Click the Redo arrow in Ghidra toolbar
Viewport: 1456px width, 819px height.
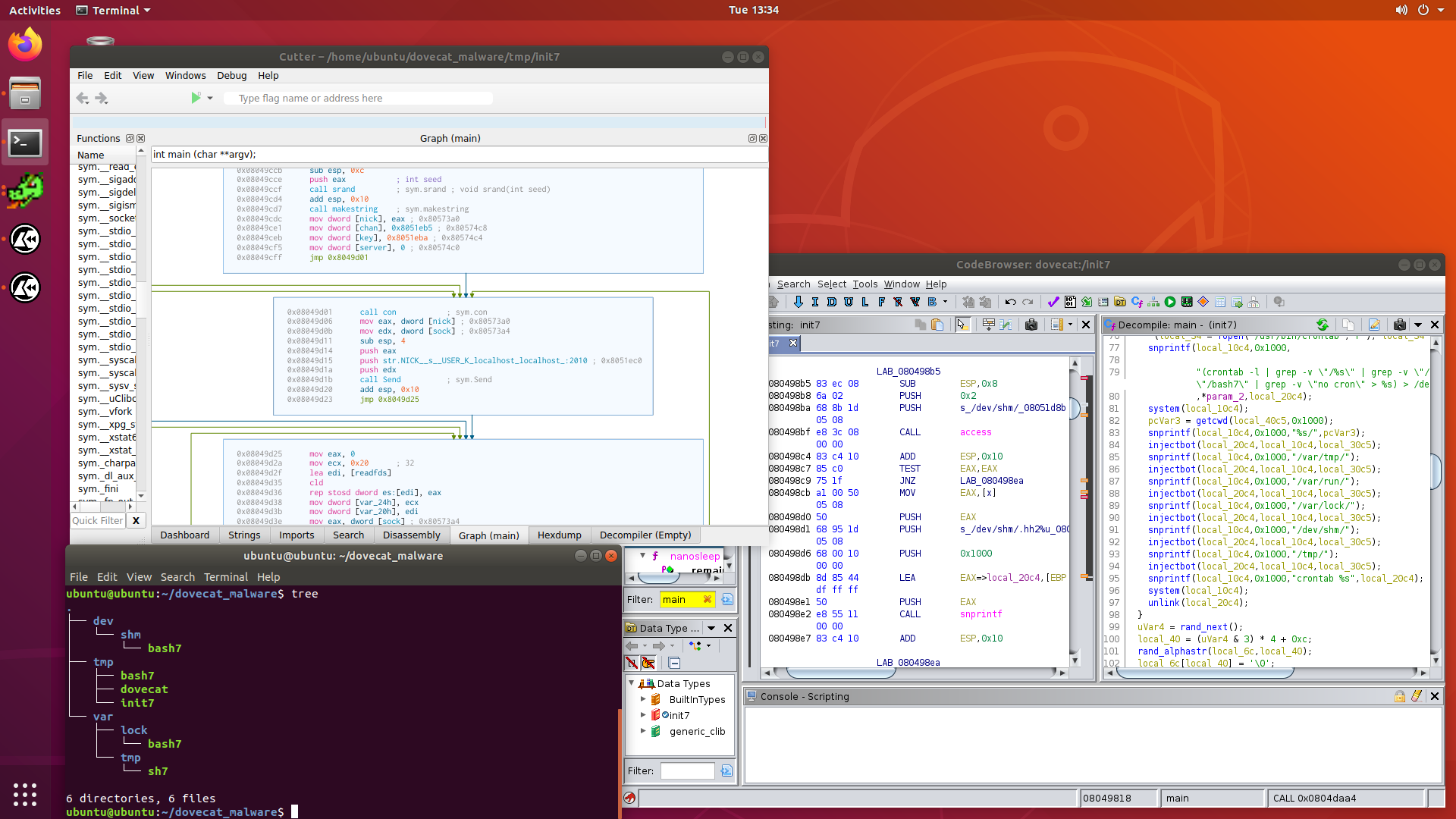(1028, 302)
